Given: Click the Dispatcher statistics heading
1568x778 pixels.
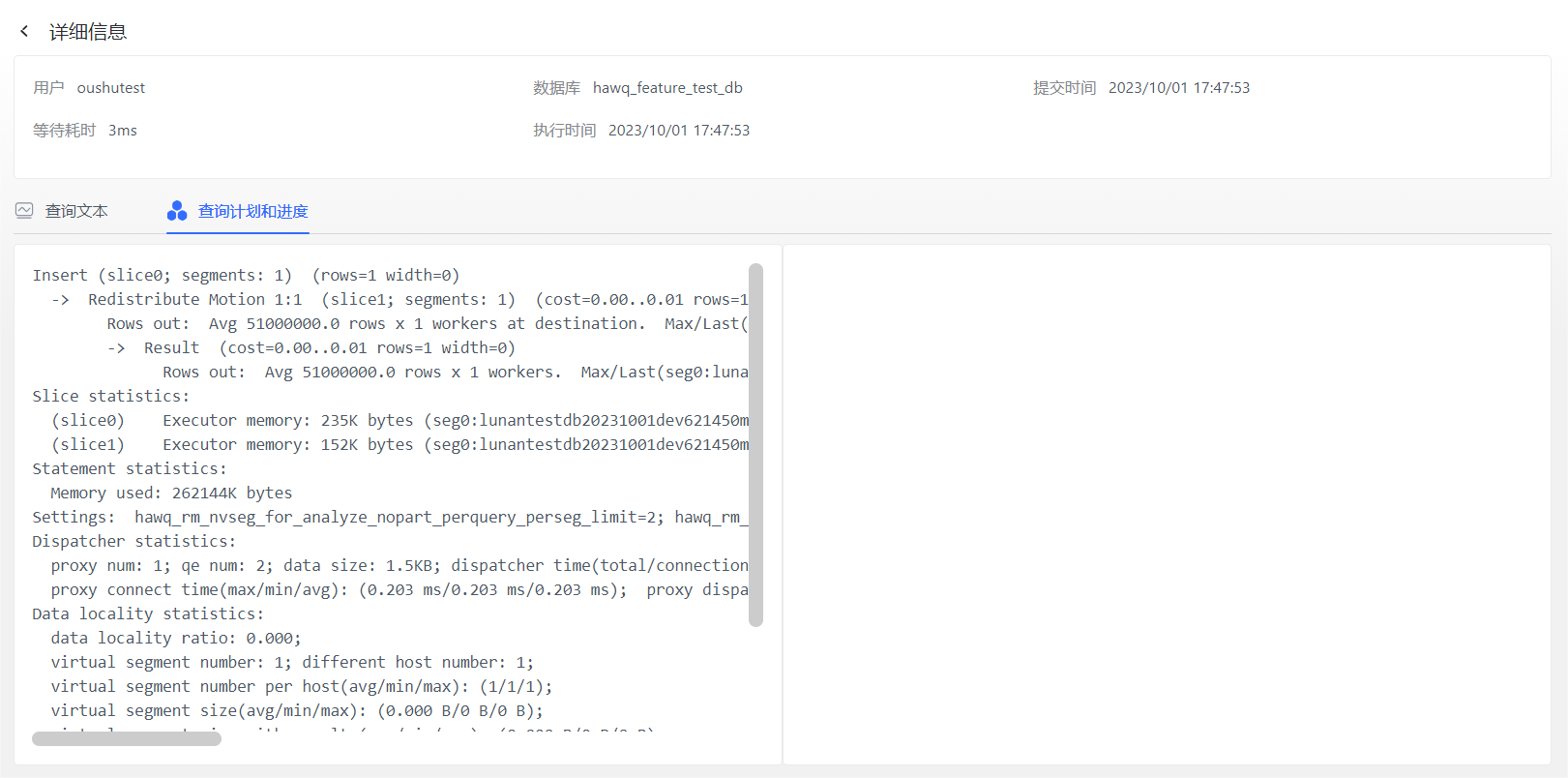Looking at the screenshot, I should pos(133,542).
